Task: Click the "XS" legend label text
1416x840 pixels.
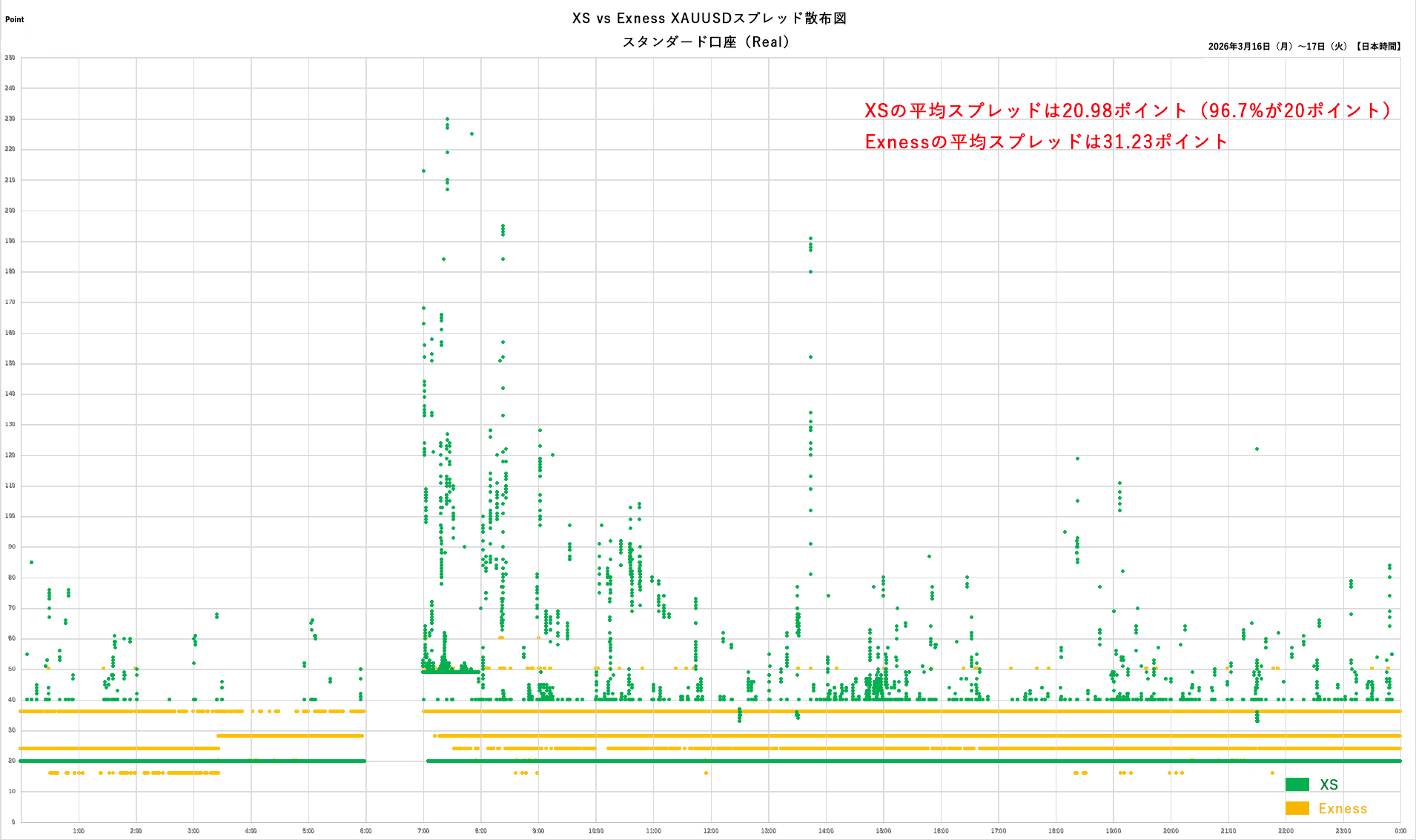Action: click(x=1329, y=784)
